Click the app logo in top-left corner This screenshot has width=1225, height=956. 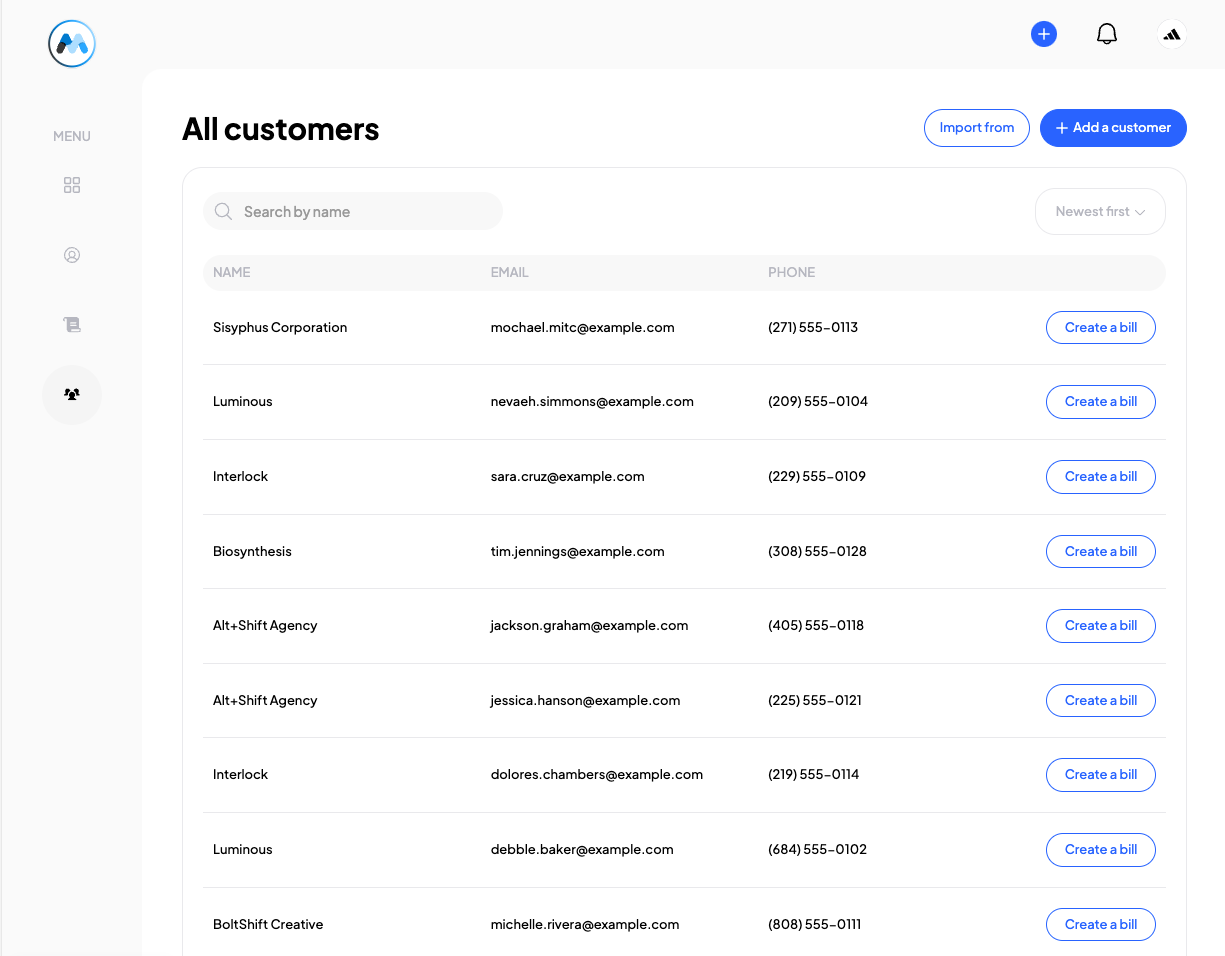click(x=72, y=44)
